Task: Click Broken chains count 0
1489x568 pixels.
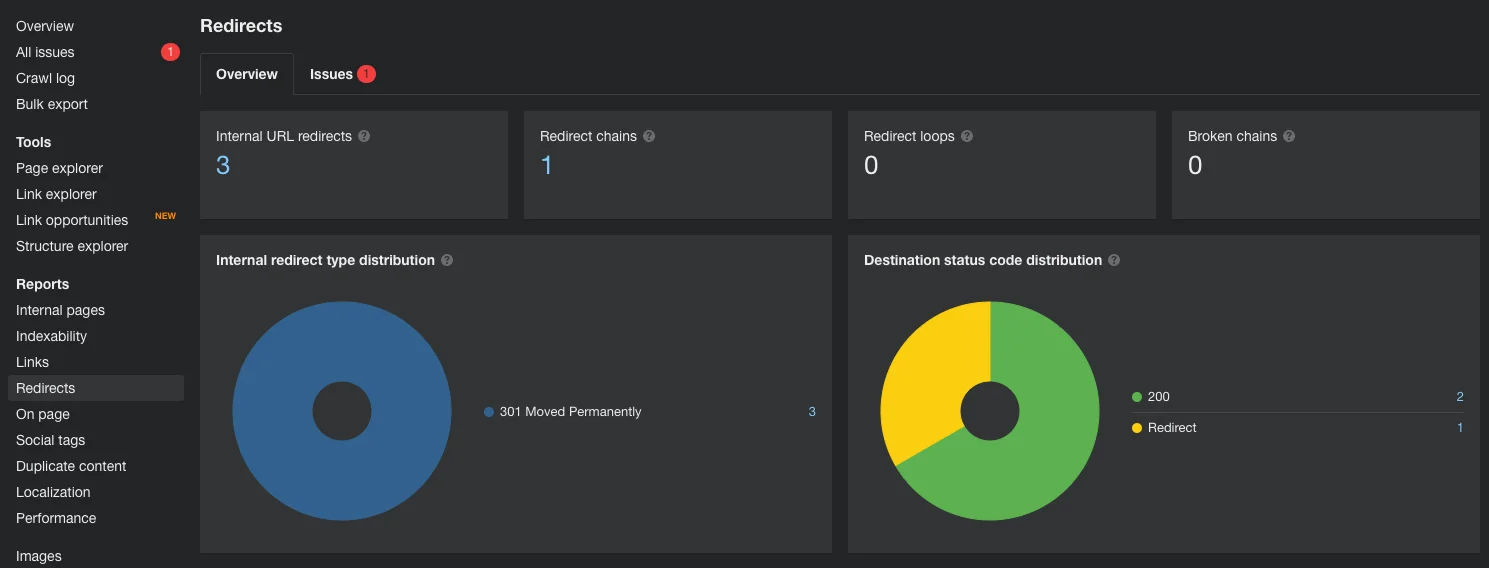Action: click(1195, 166)
